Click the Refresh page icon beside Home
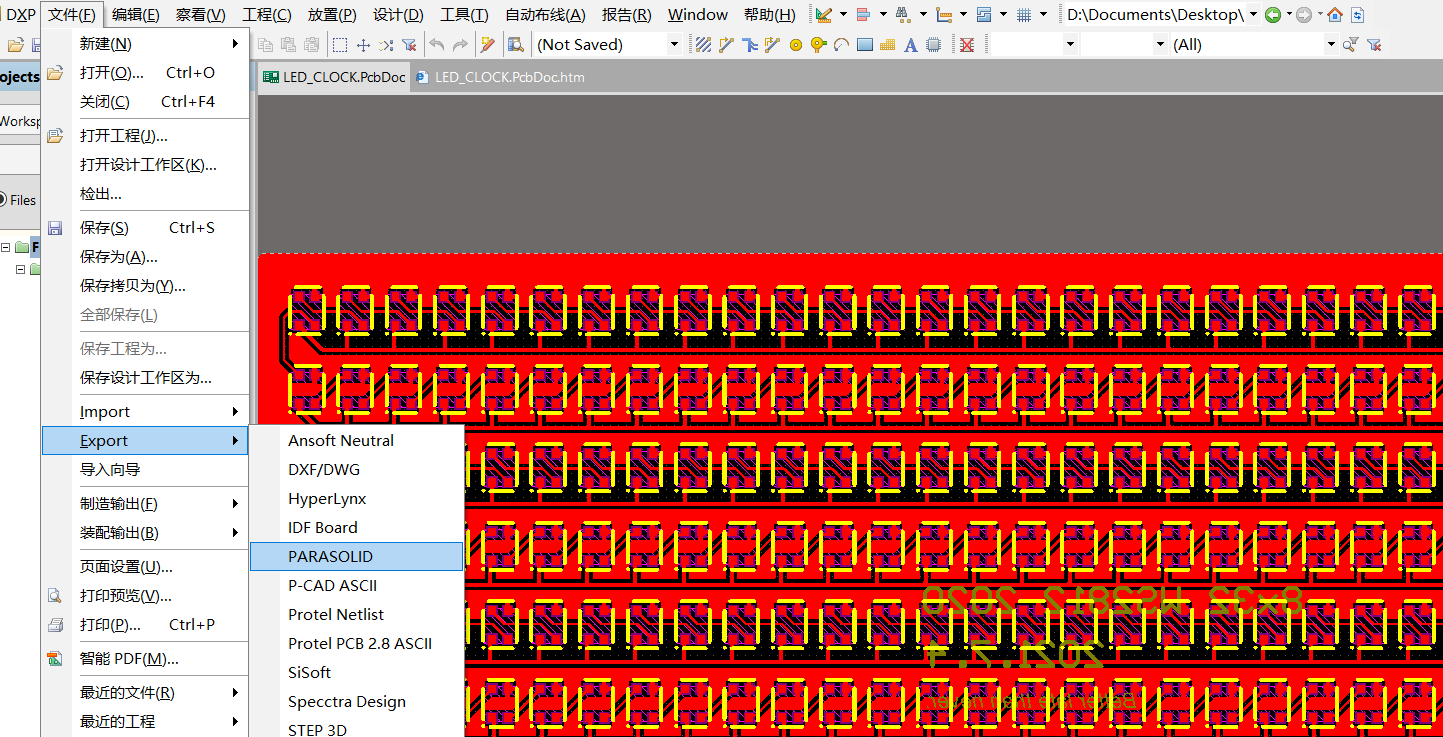Screen dimensions: 1443x737 (x=1357, y=15)
